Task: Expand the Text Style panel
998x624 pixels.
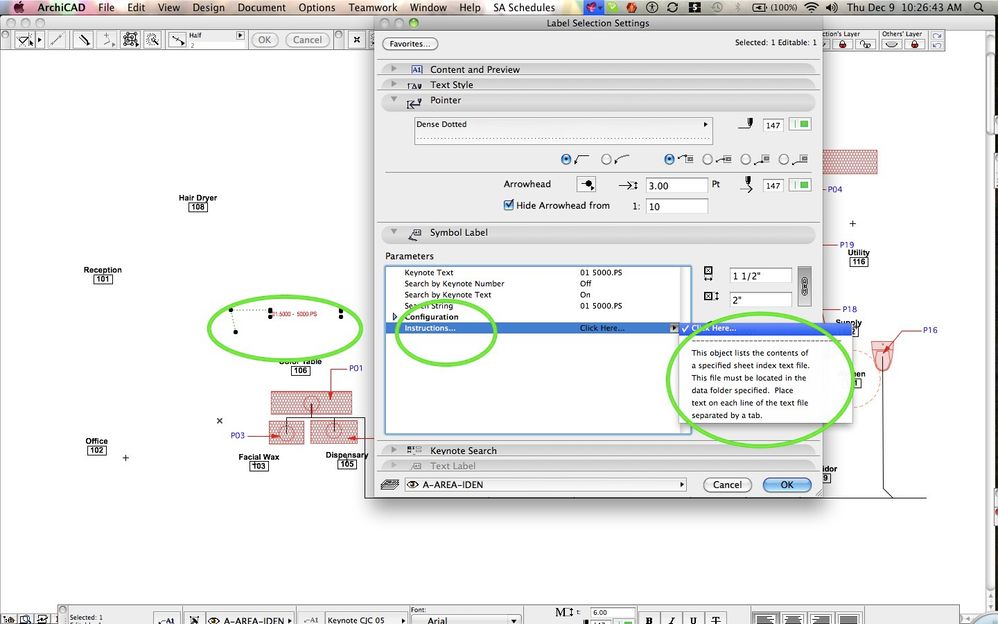Action: (394, 84)
